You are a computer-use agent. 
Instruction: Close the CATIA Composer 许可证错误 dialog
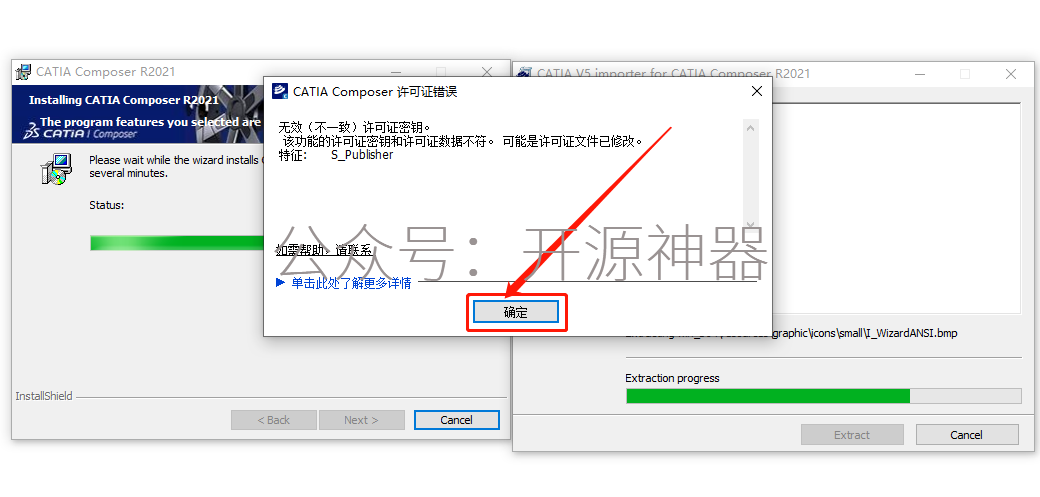[x=756, y=92]
